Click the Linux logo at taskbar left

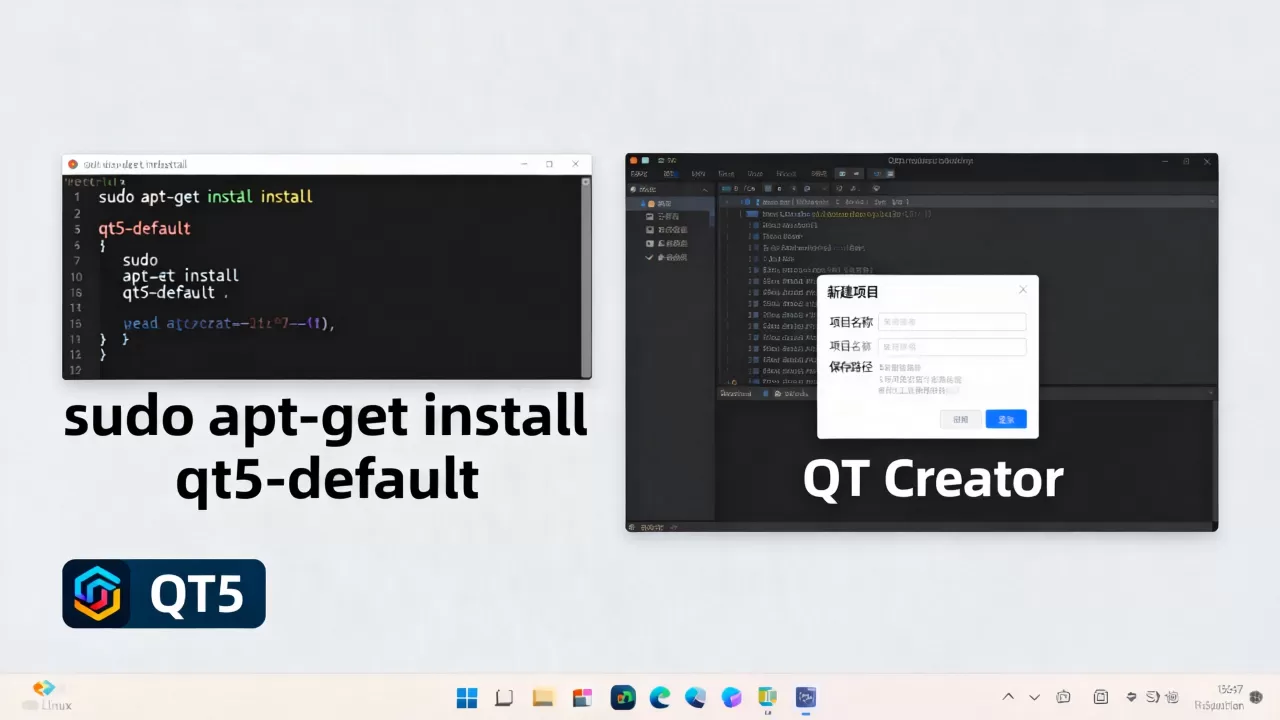point(44,688)
